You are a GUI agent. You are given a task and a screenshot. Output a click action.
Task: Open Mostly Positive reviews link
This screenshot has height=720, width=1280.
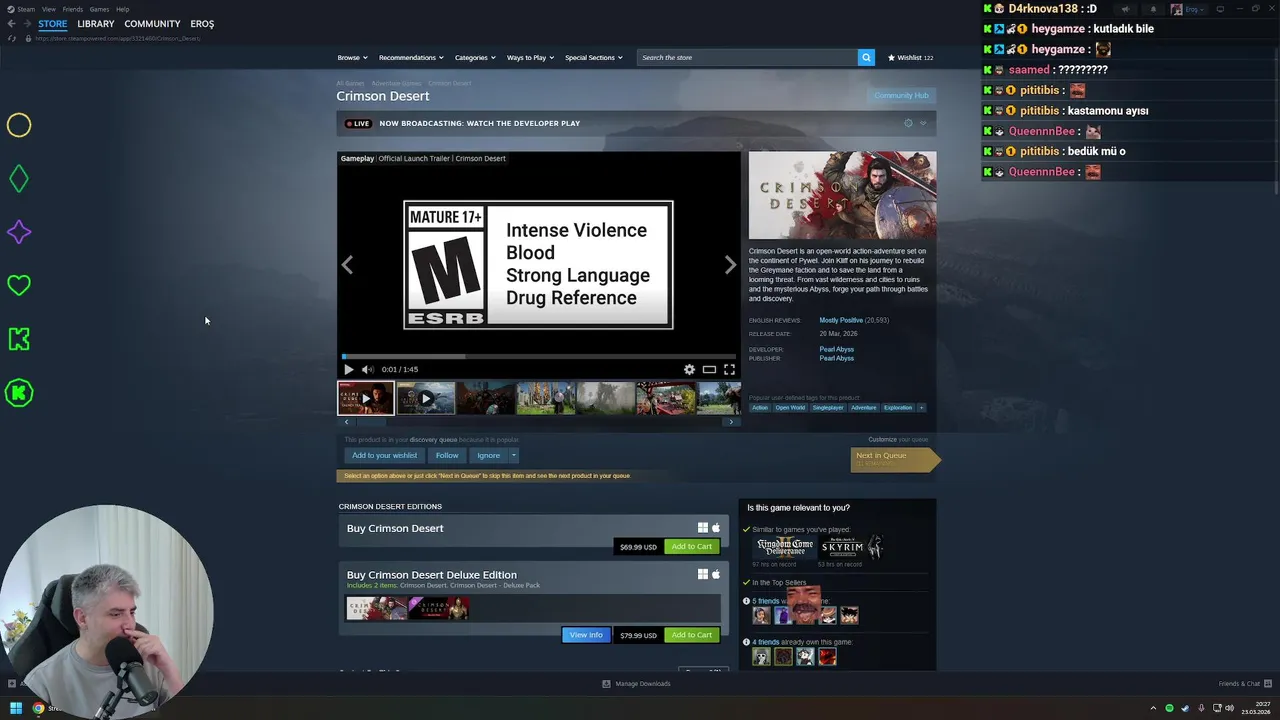tap(841, 320)
